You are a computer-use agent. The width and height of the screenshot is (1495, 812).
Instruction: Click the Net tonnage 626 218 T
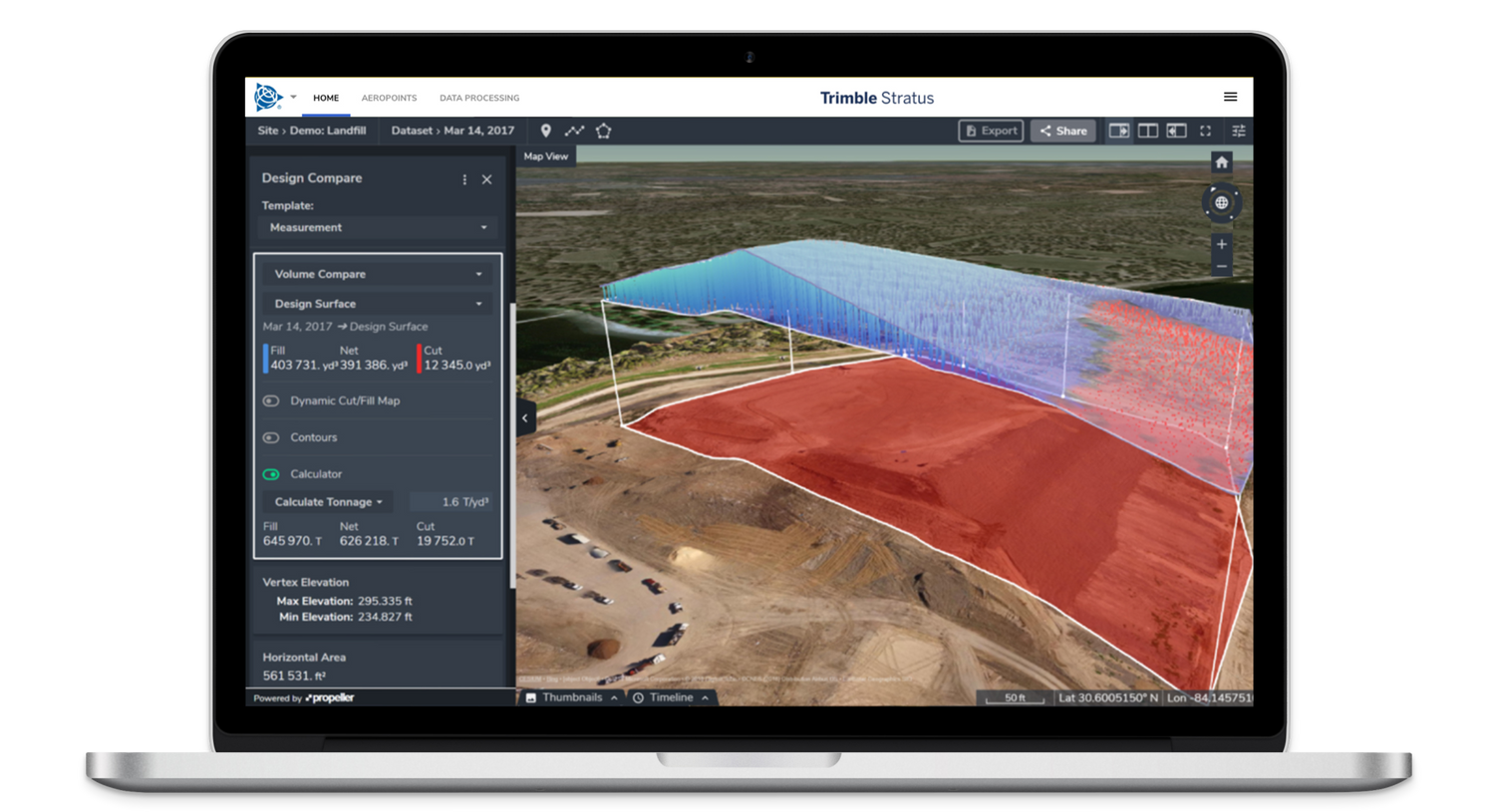(369, 541)
